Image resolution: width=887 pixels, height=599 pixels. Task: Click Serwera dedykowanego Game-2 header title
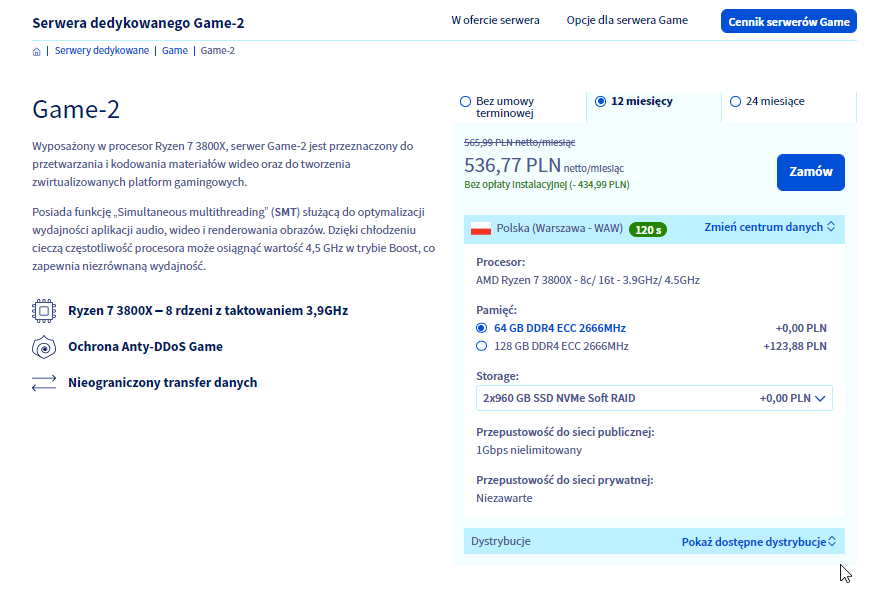(x=138, y=23)
